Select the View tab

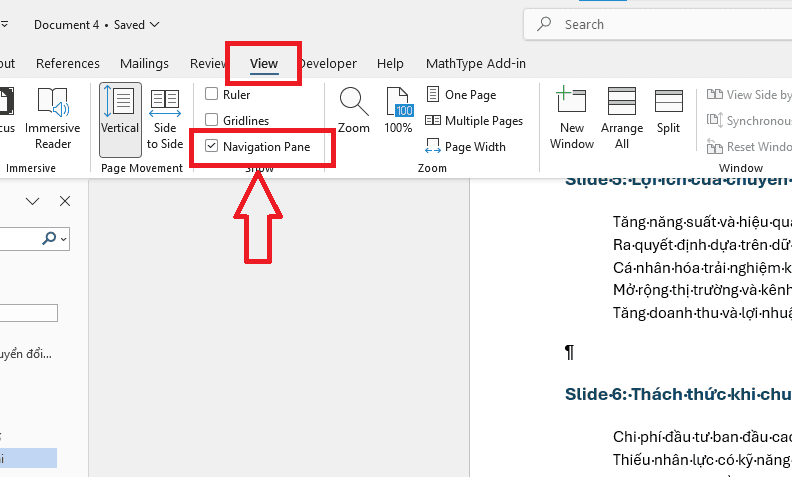(x=264, y=64)
